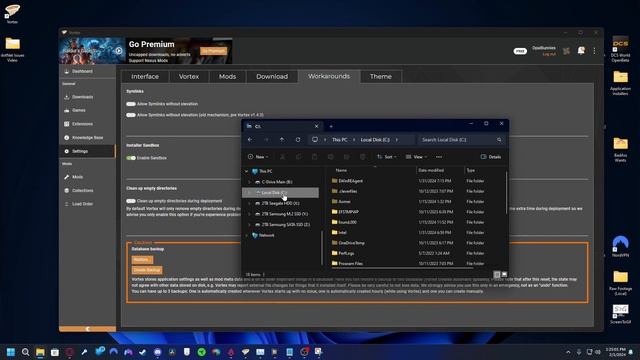Viewport: 640px width, 360px height.
Task: Open File Explorer from the taskbar
Action: [x=40, y=352]
